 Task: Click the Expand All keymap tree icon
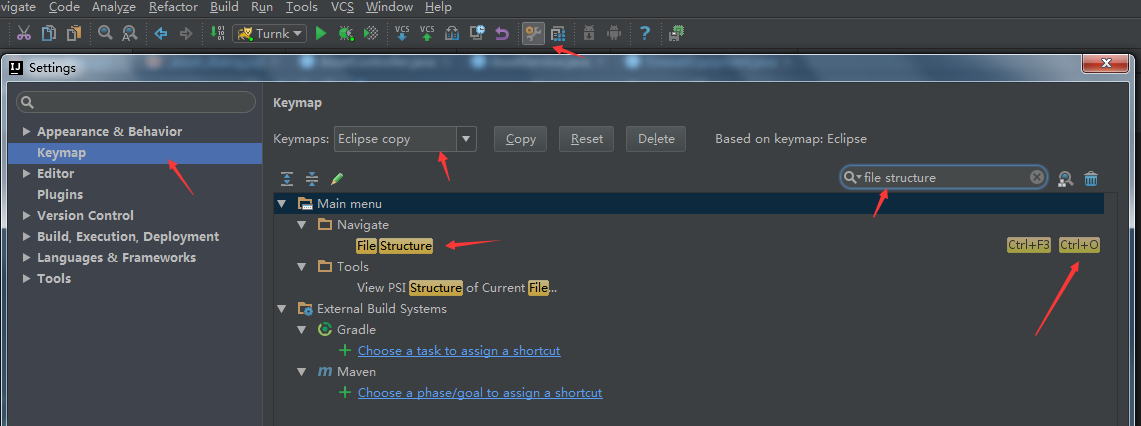287,178
